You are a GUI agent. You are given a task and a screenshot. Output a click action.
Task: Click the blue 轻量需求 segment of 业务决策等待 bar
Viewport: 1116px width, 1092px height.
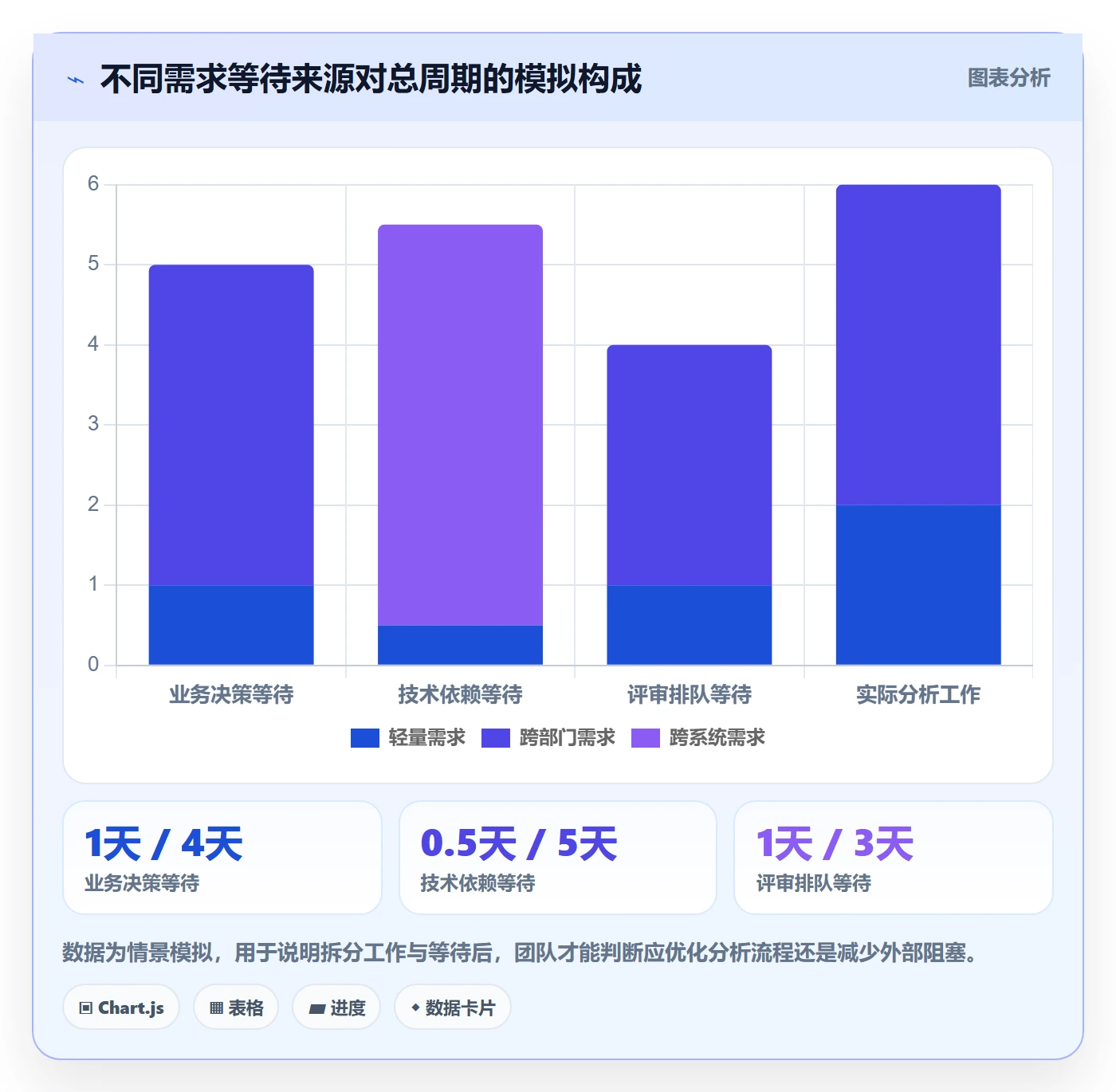tap(231, 625)
